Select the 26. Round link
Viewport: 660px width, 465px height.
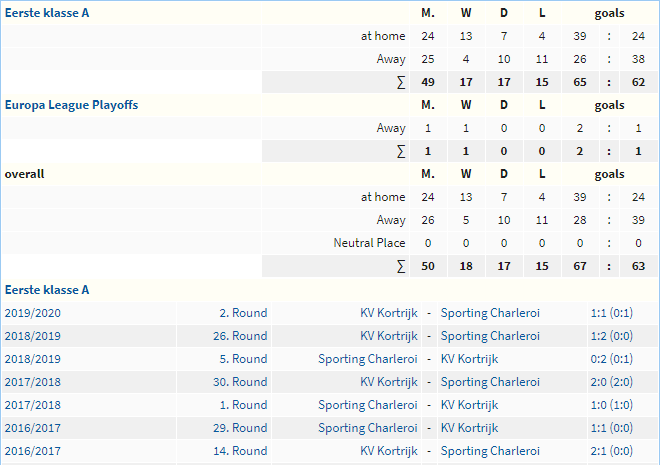tap(240, 336)
